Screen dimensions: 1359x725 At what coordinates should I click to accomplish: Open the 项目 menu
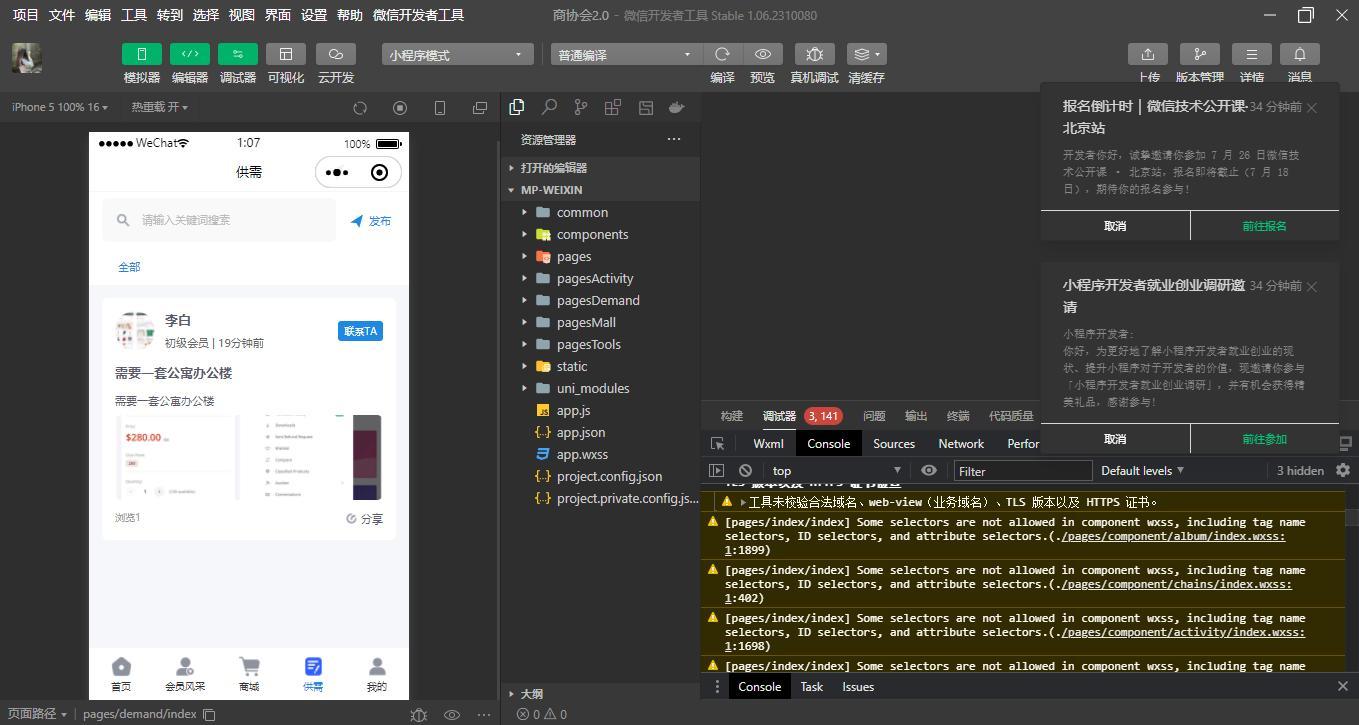(x=25, y=15)
